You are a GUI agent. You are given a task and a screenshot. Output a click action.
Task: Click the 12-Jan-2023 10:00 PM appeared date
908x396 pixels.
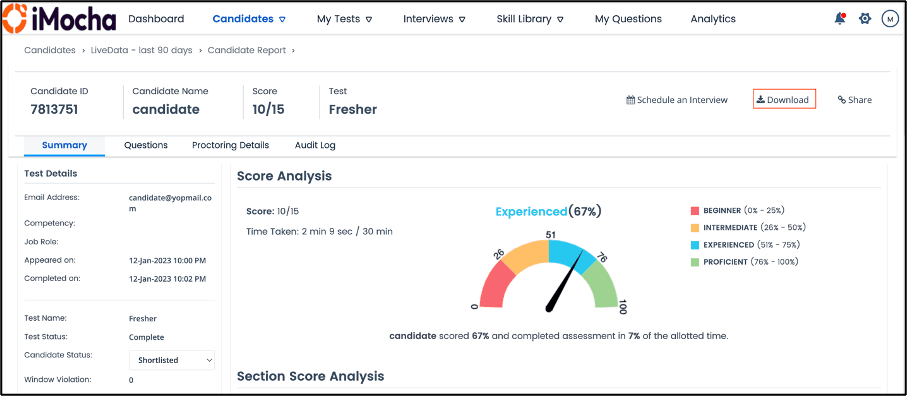[167, 261]
